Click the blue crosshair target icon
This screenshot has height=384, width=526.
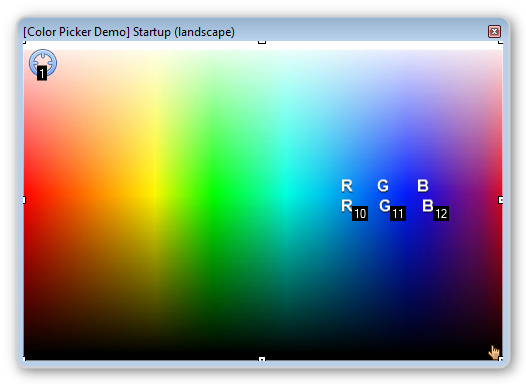[x=43, y=63]
